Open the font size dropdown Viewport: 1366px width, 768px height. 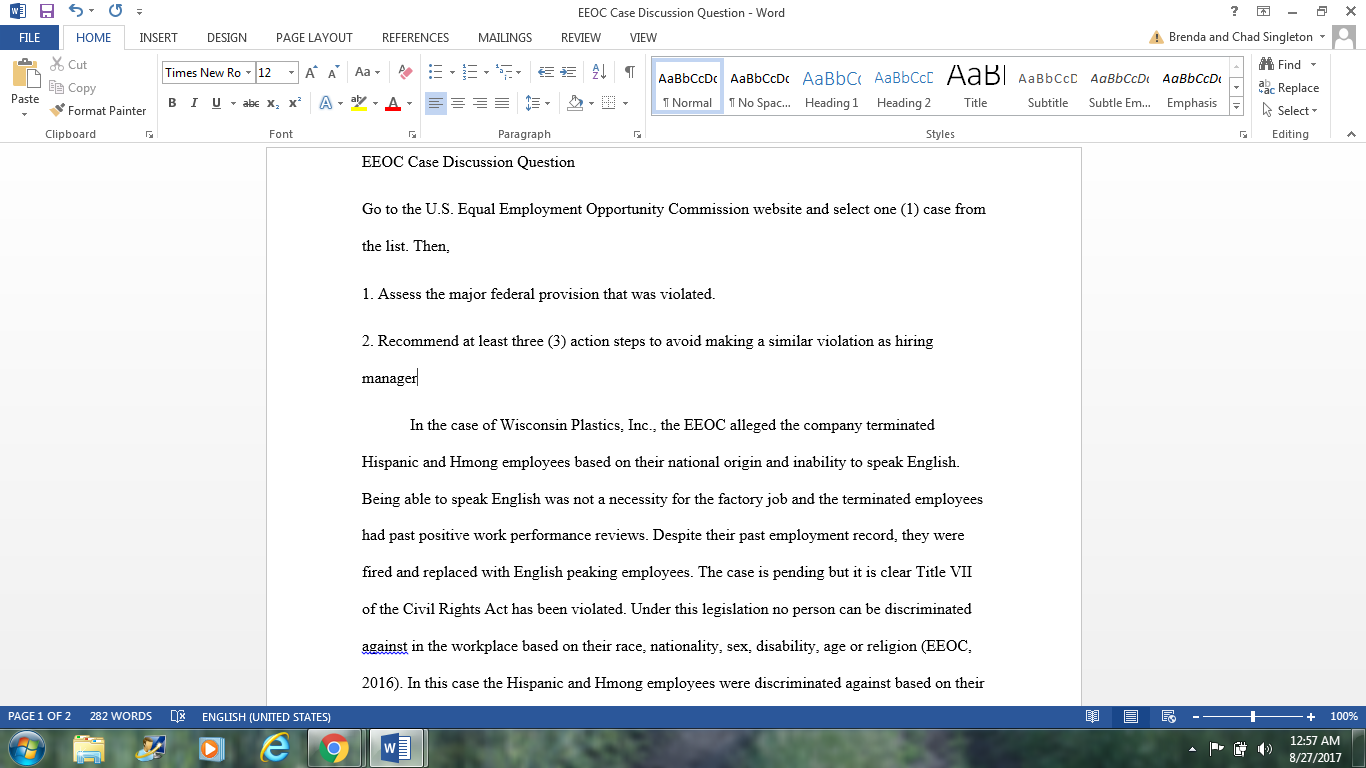(x=292, y=73)
